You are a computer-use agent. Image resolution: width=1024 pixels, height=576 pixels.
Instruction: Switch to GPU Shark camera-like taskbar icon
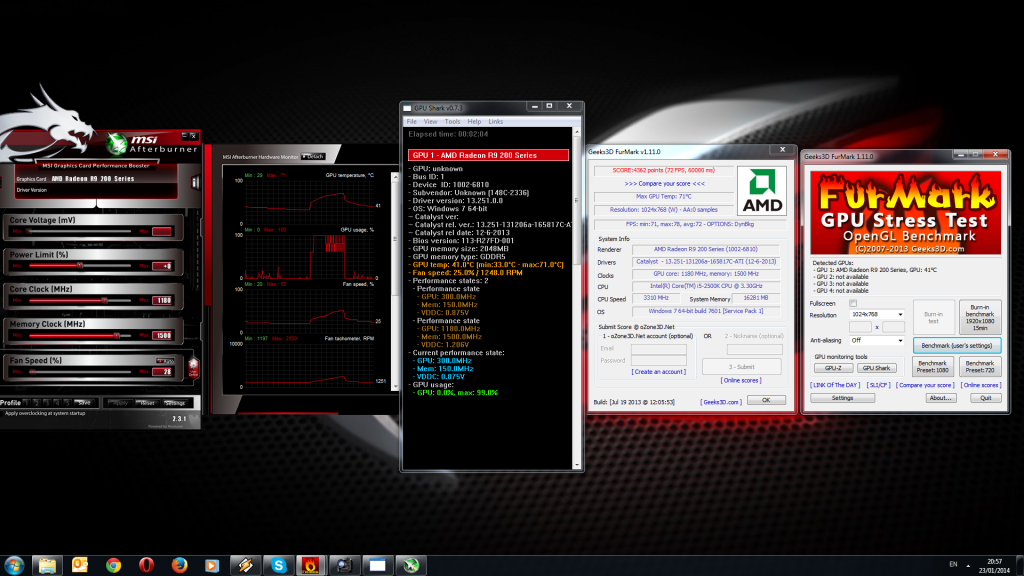(344, 565)
